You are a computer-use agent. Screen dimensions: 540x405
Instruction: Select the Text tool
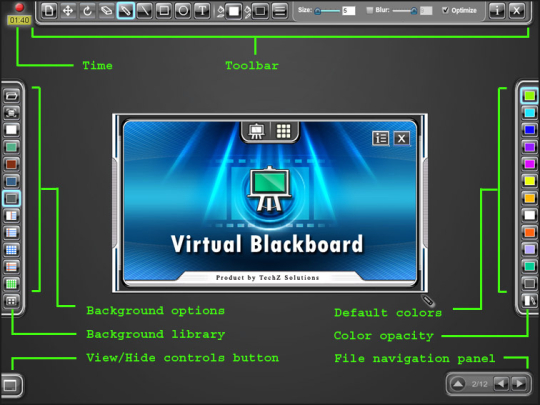(x=202, y=11)
